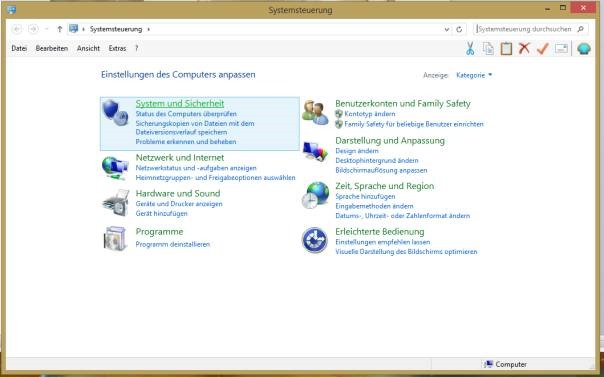Image resolution: width=604 pixels, height=377 pixels.
Task: Go forward with the forward arrow
Action: [x=33, y=29]
